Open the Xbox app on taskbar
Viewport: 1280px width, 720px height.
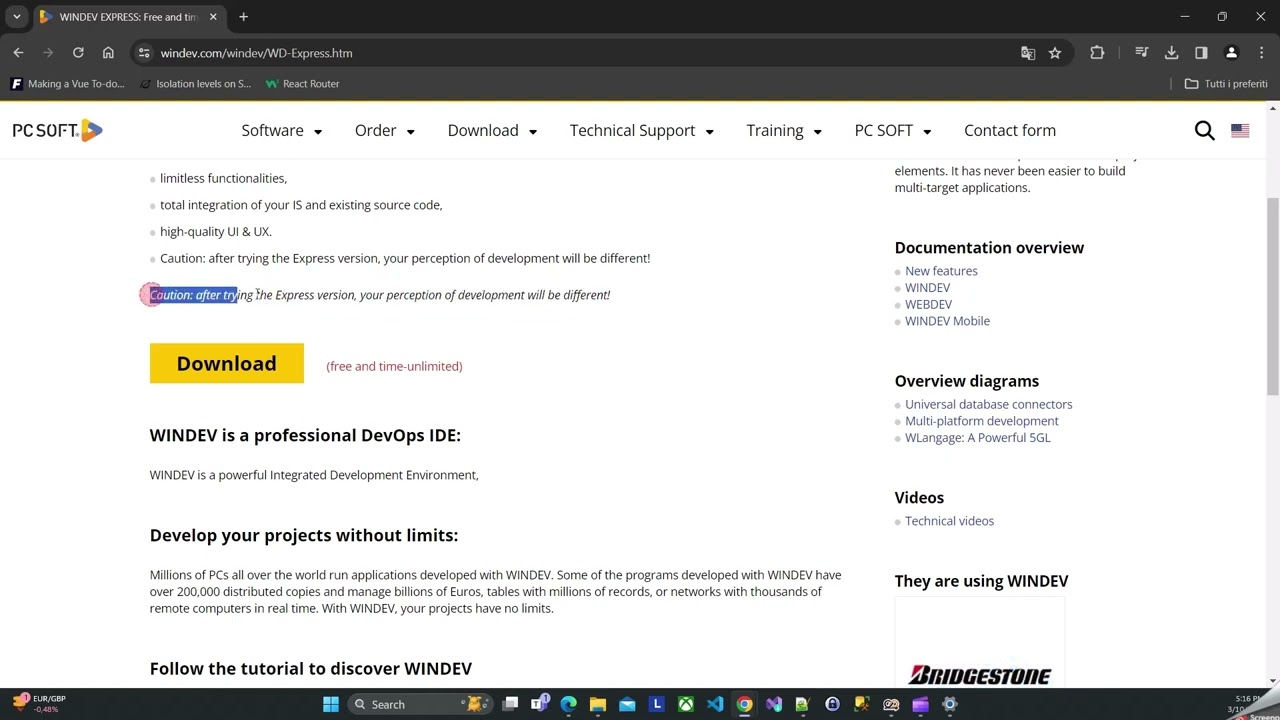686,704
